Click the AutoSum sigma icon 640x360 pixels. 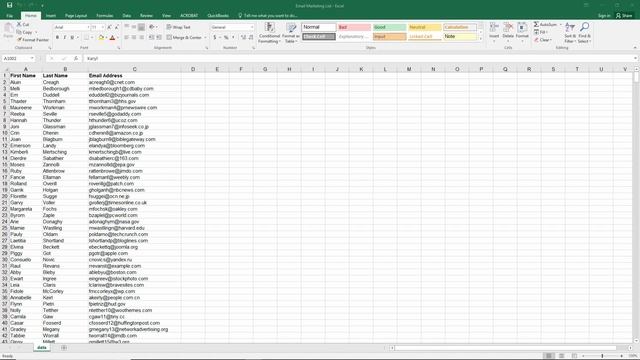click(x=536, y=24)
